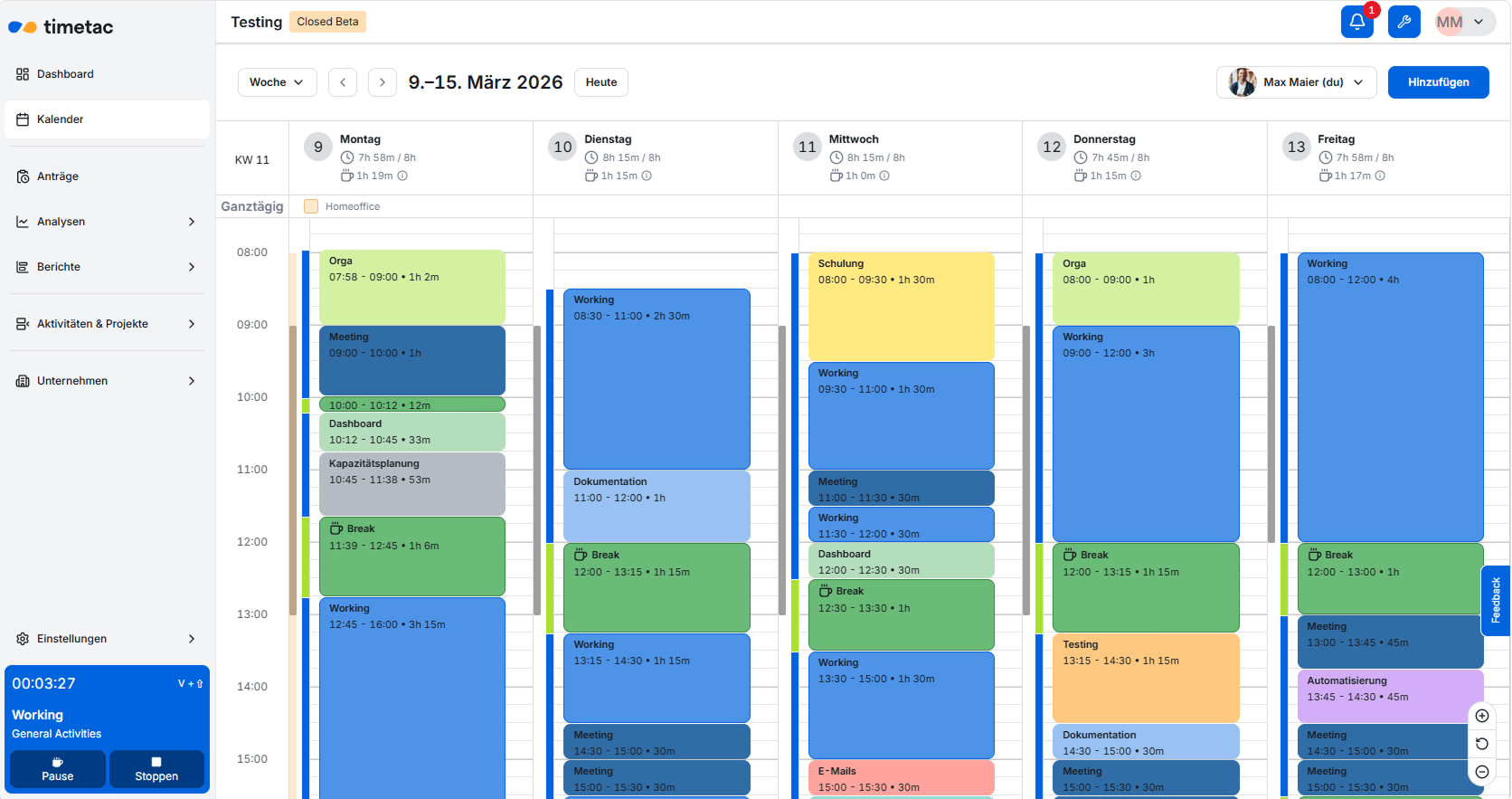The height and width of the screenshot is (799, 1512).
Task: Open Dashboard in the sidebar
Action: point(65,74)
